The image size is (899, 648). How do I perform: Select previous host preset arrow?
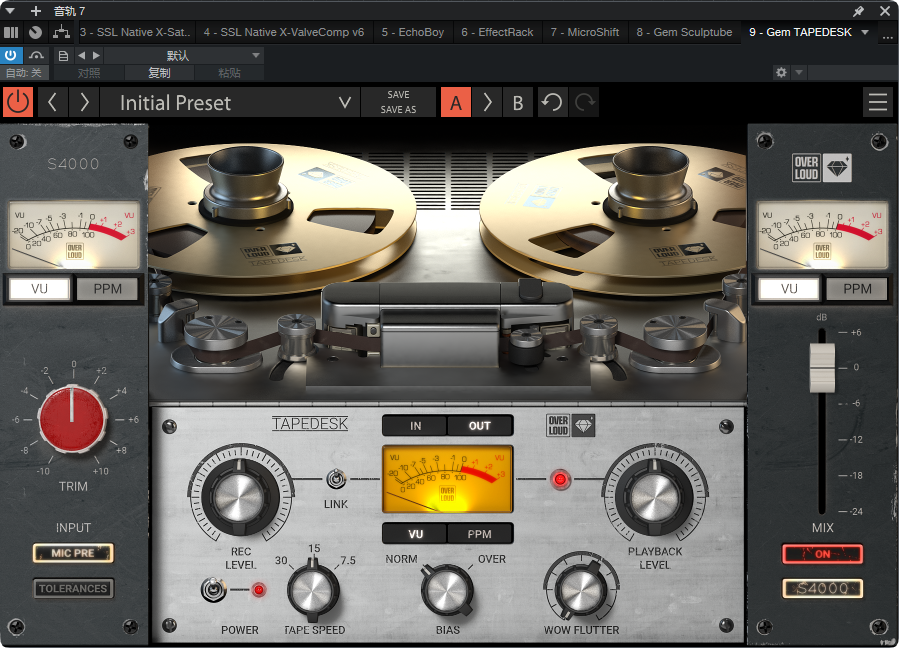coord(81,56)
